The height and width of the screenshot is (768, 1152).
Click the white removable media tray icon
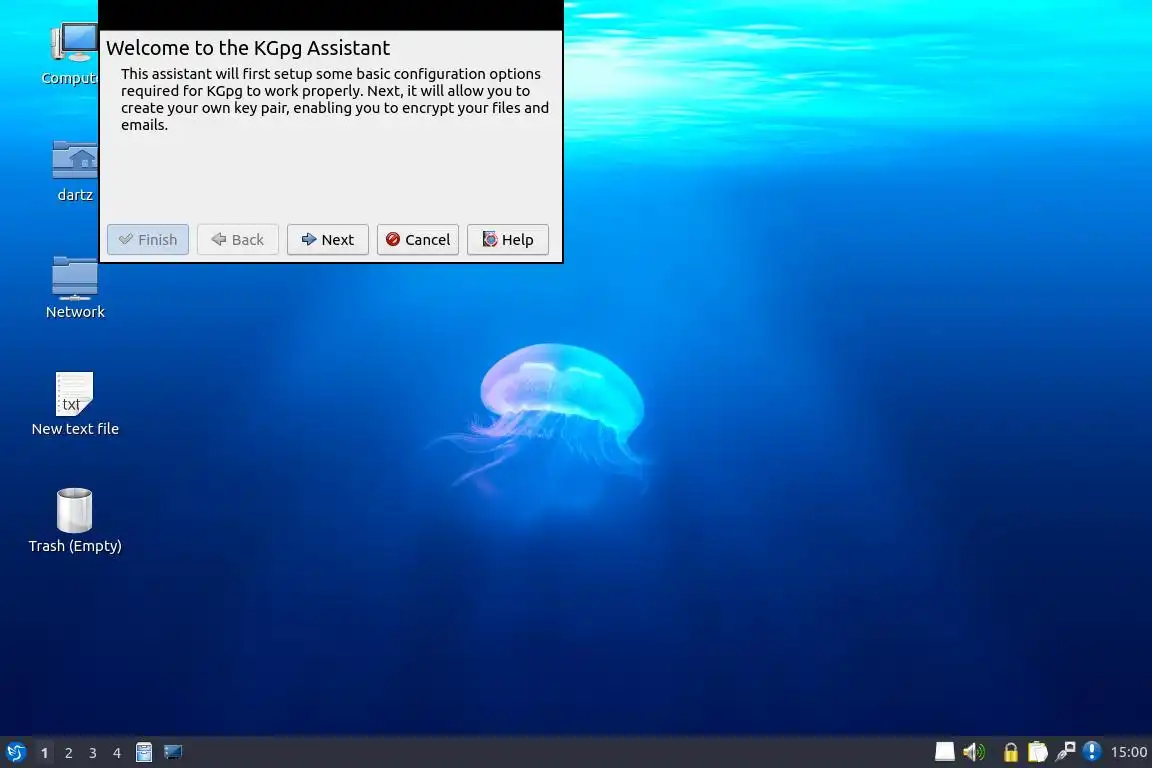[x=945, y=752]
